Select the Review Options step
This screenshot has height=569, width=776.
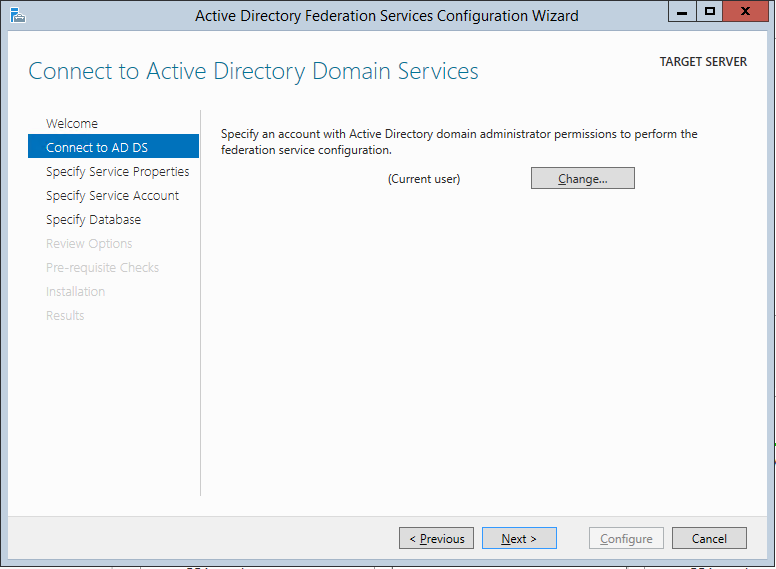(89, 244)
